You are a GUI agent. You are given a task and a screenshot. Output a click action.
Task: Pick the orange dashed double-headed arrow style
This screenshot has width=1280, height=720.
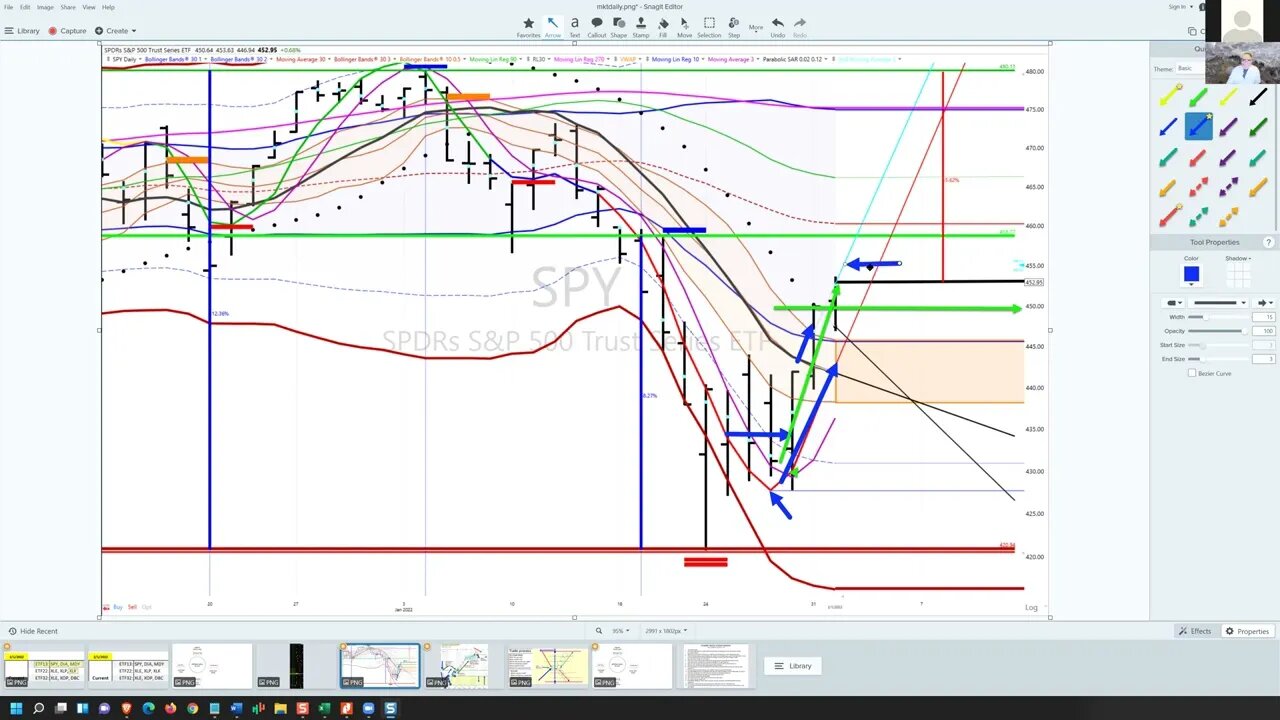pyautogui.click(x=1228, y=216)
